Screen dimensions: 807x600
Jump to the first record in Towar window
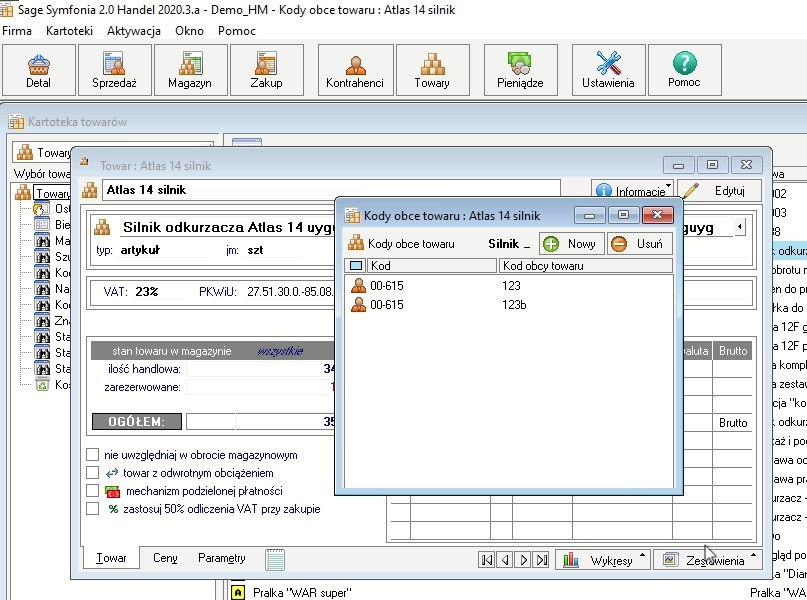pyautogui.click(x=486, y=559)
